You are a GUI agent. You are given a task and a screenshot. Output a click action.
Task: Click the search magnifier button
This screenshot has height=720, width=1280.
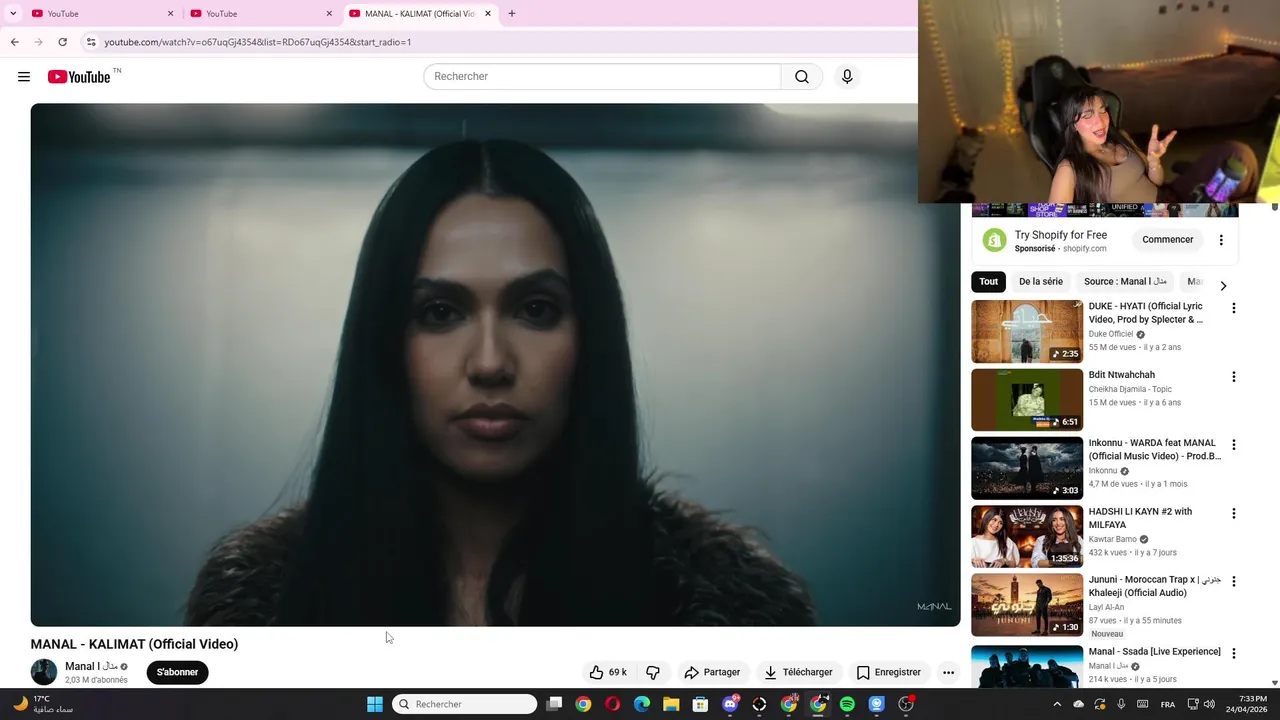tap(802, 76)
